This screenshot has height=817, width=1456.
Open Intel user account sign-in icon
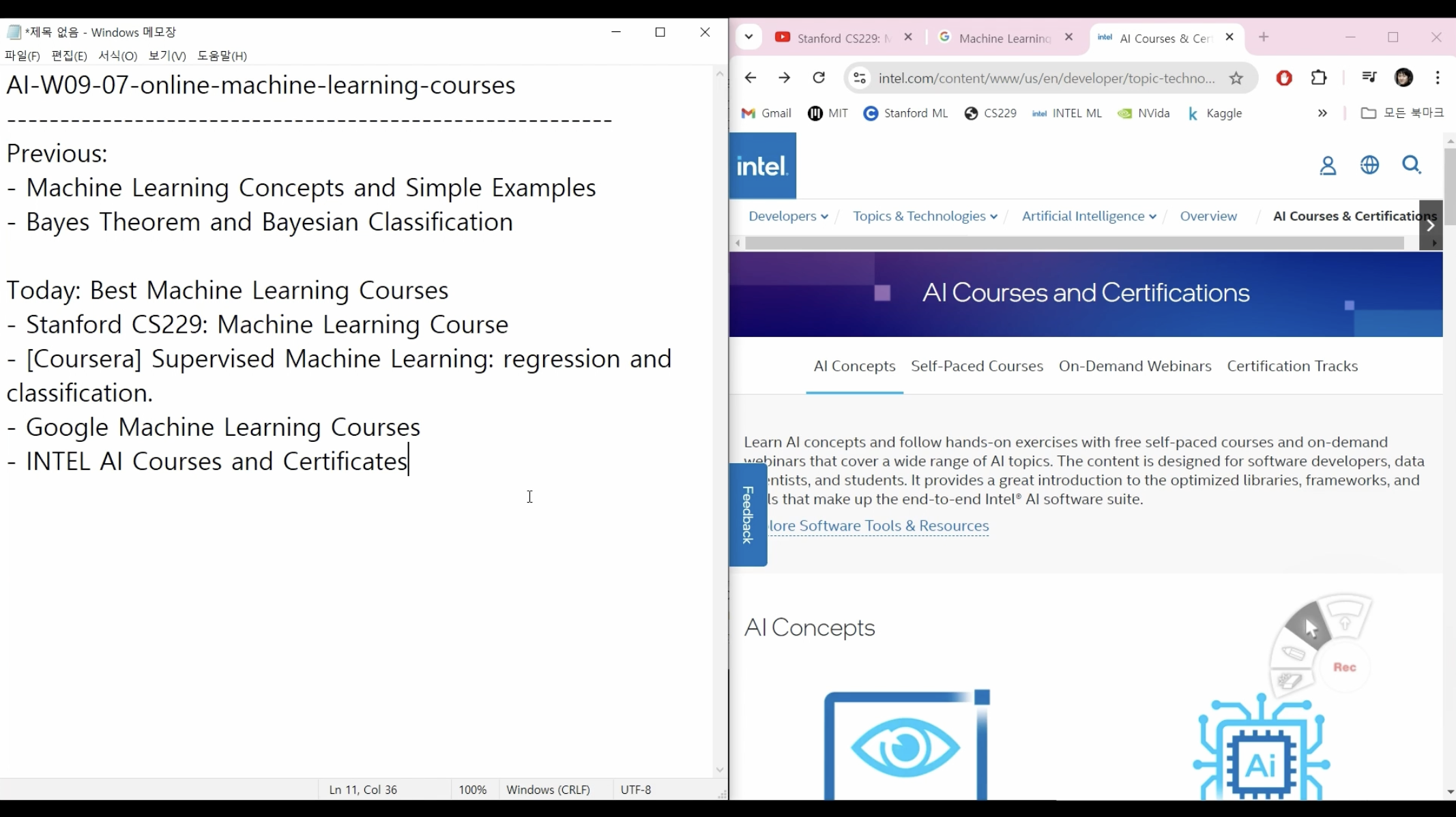(x=1328, y=166)
